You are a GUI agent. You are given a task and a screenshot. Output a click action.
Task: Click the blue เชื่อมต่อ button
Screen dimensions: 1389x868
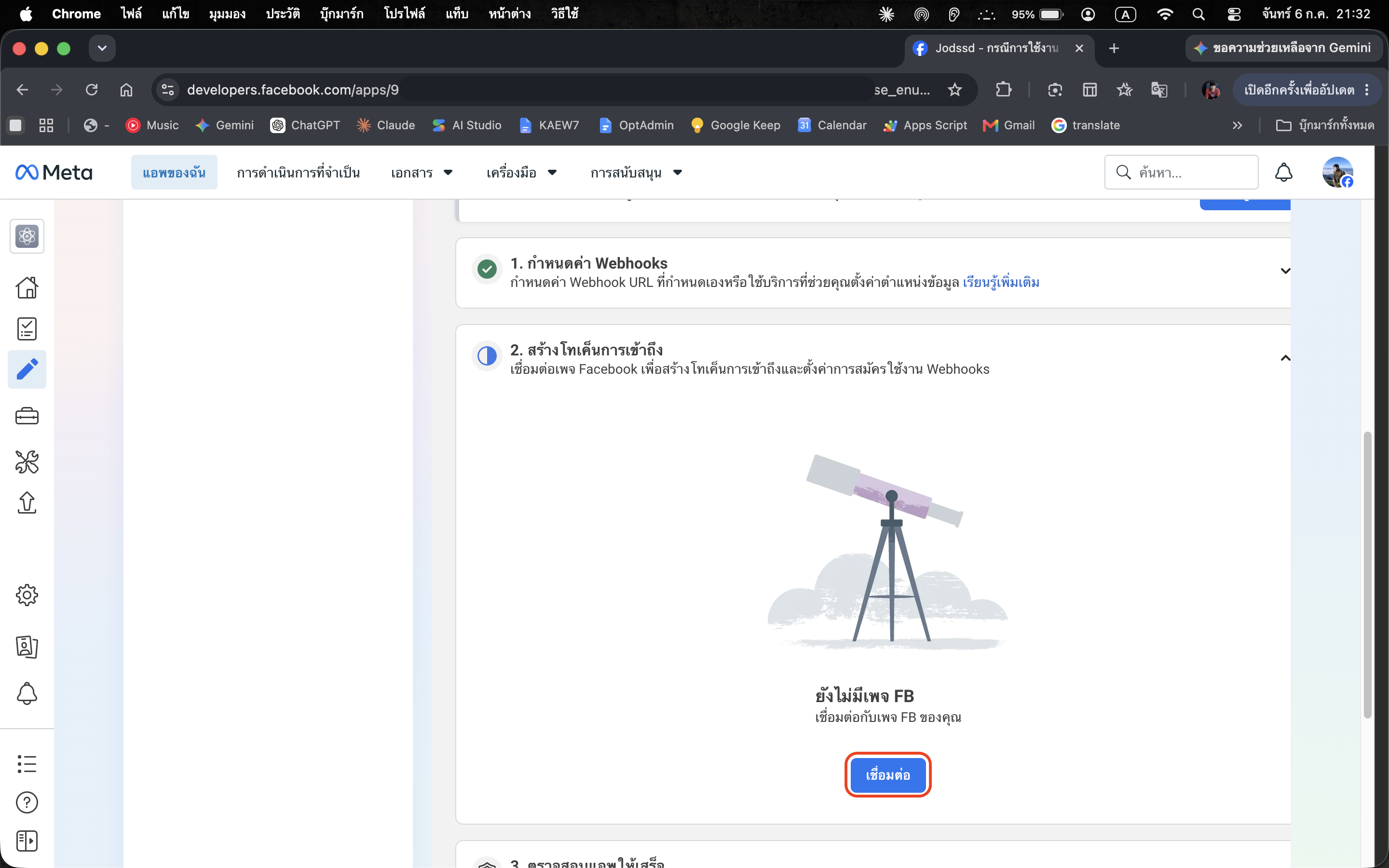click(887, 774)
